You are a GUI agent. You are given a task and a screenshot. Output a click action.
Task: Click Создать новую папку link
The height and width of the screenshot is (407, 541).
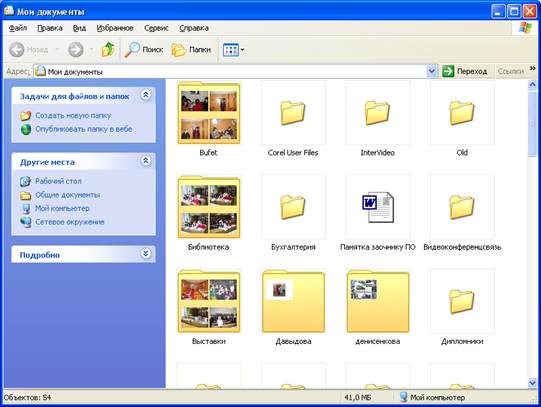point(73,116)
